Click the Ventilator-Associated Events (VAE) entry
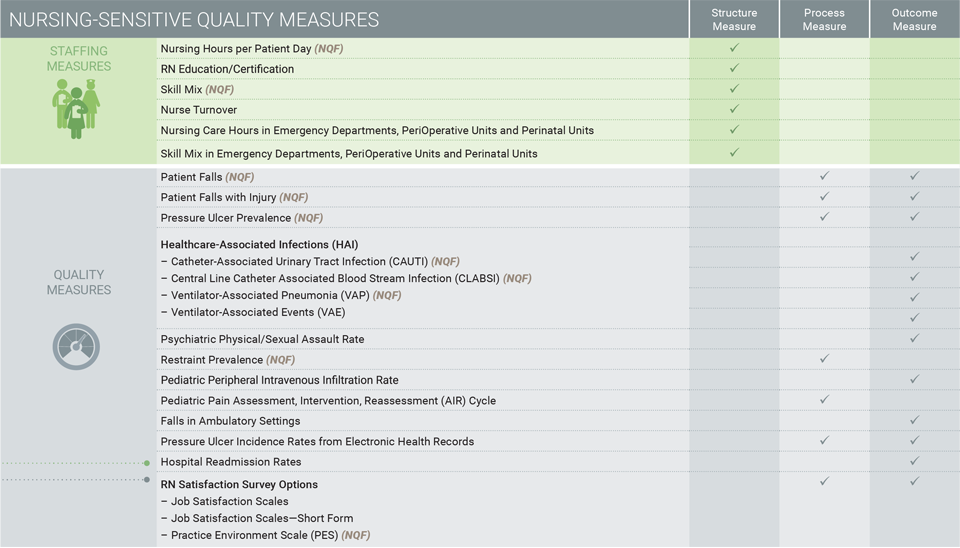This screenshot has height=548, width=960. (258, 312)
